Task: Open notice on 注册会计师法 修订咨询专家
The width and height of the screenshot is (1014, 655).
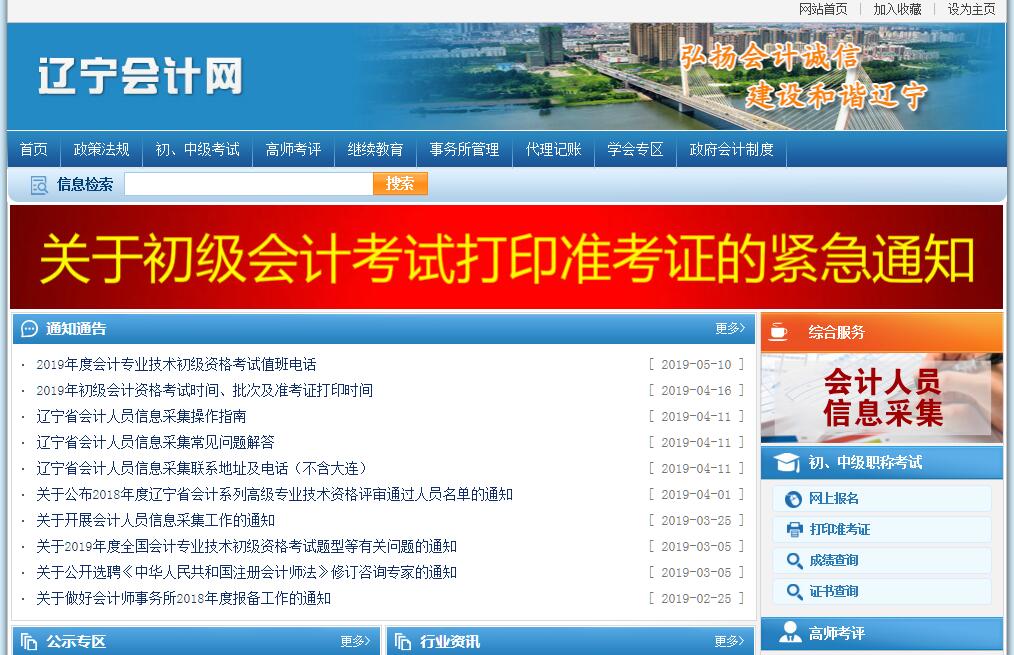Action: pos(246,572)
